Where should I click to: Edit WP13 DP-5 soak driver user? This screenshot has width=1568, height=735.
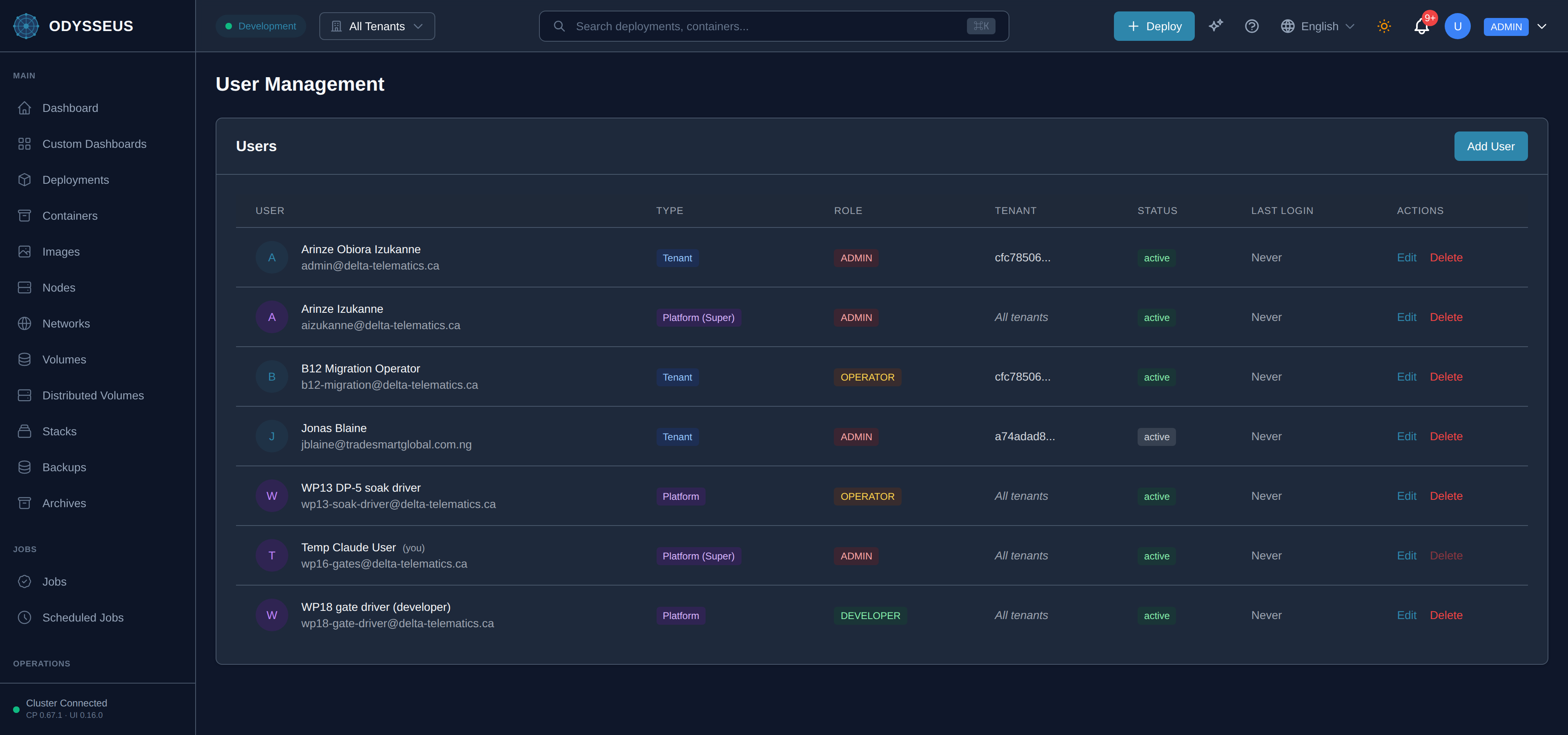coord(1406,496)
